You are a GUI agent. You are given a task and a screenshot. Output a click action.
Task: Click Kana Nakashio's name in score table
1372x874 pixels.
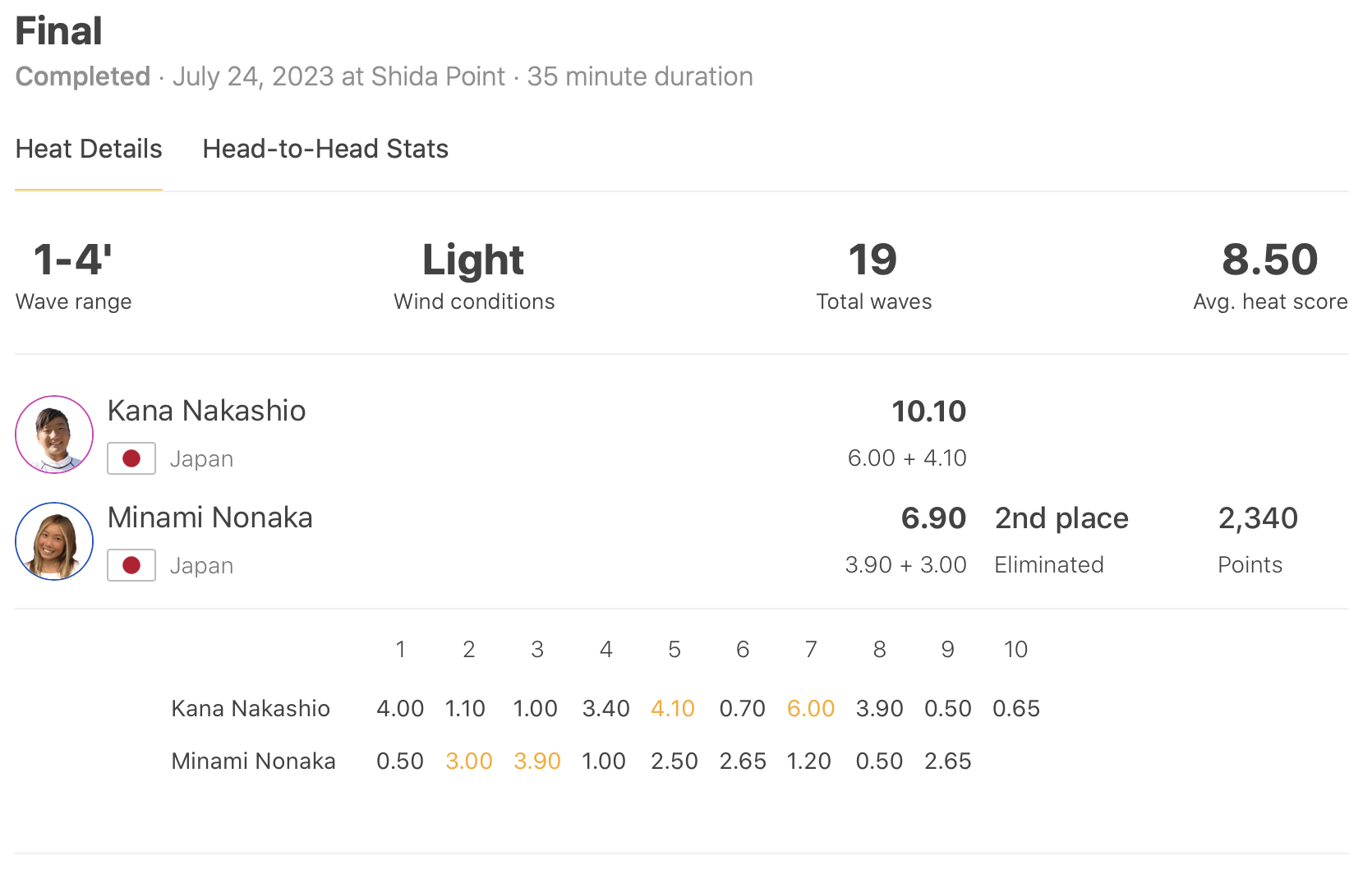[x=251, y=708]
